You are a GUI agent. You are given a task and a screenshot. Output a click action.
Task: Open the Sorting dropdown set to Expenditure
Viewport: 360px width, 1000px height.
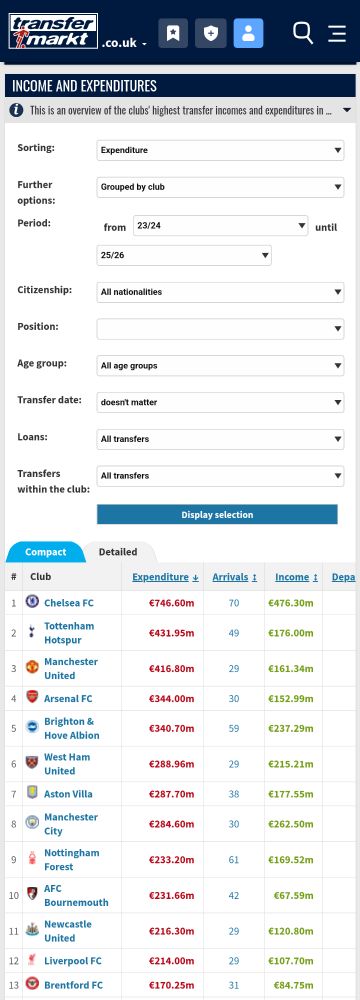(x=220, y=151)
